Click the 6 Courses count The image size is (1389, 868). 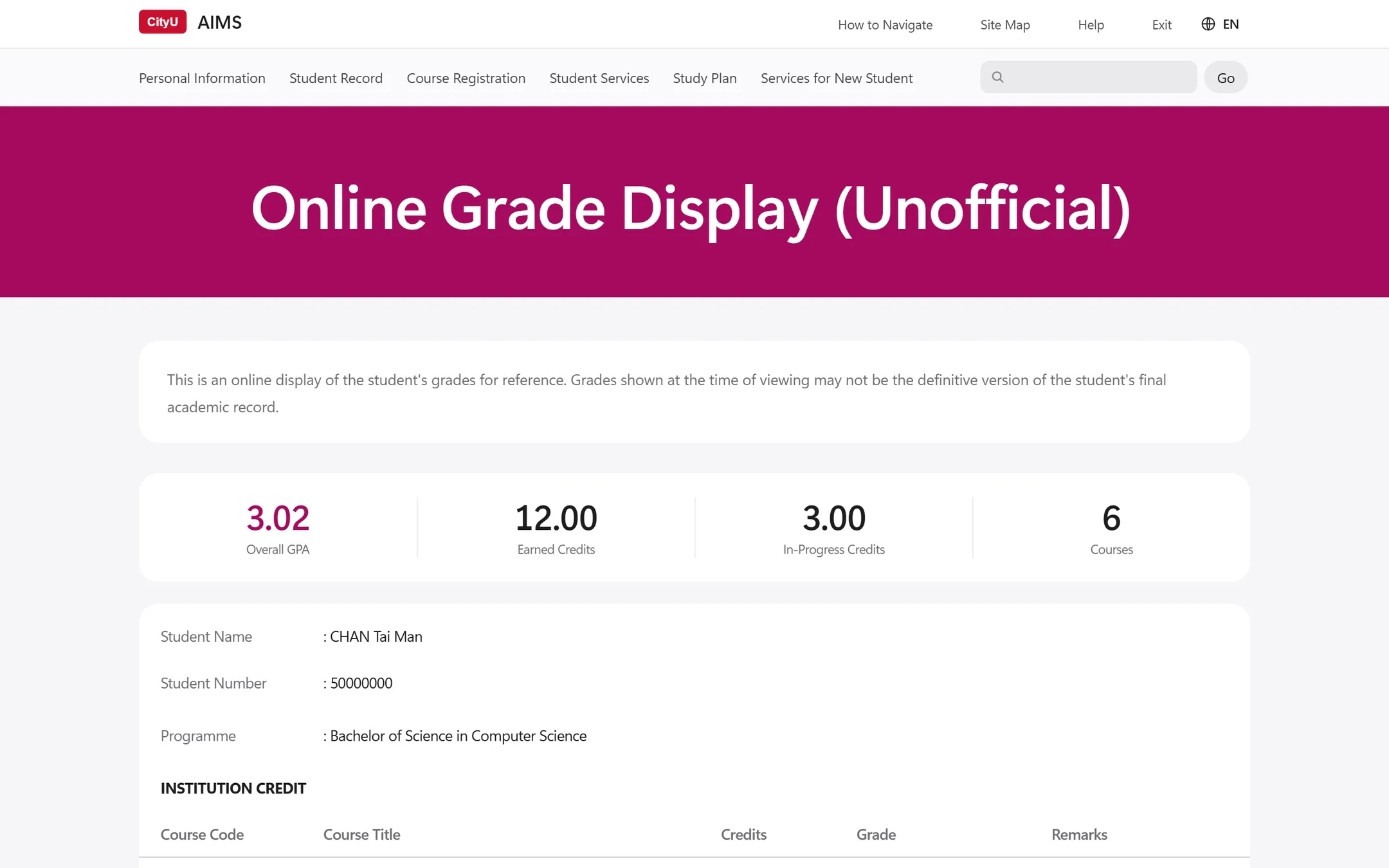[x=1112, y=518]
